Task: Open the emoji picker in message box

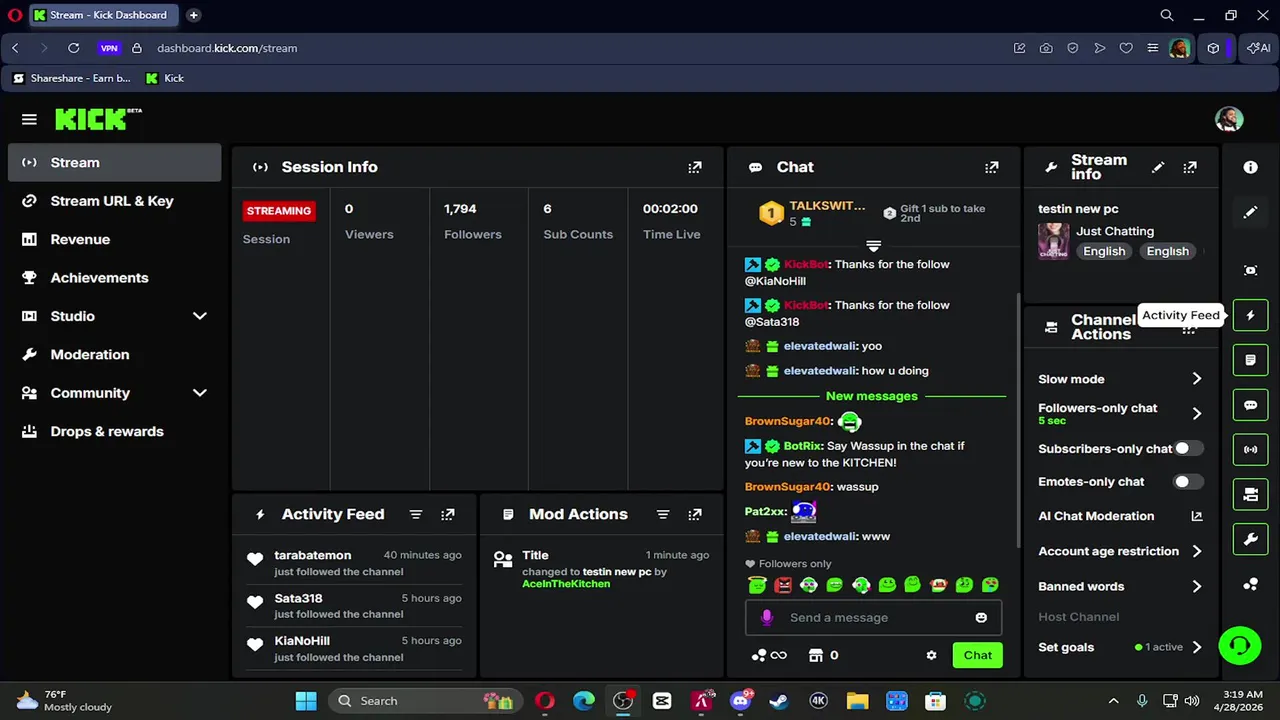Action: coord(981,618)
